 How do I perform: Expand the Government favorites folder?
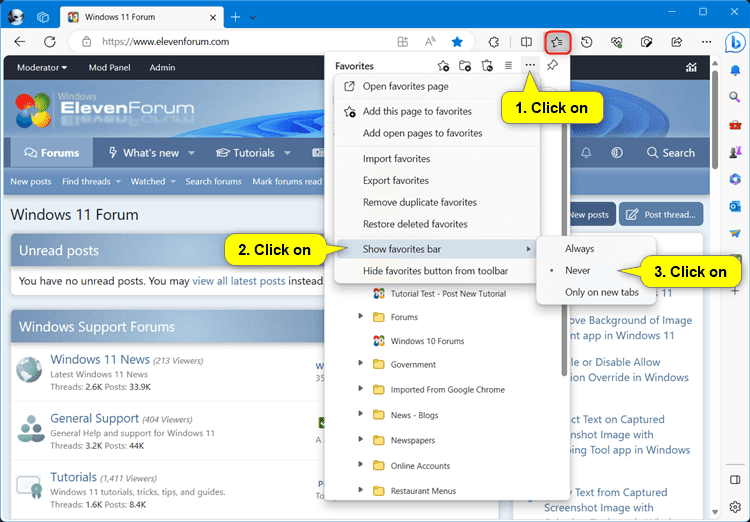[x=361, y=364]
